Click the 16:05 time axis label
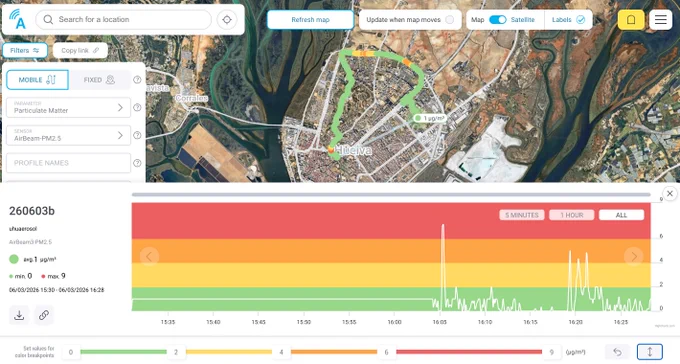680x364 pixels. (x=440, y=322)
